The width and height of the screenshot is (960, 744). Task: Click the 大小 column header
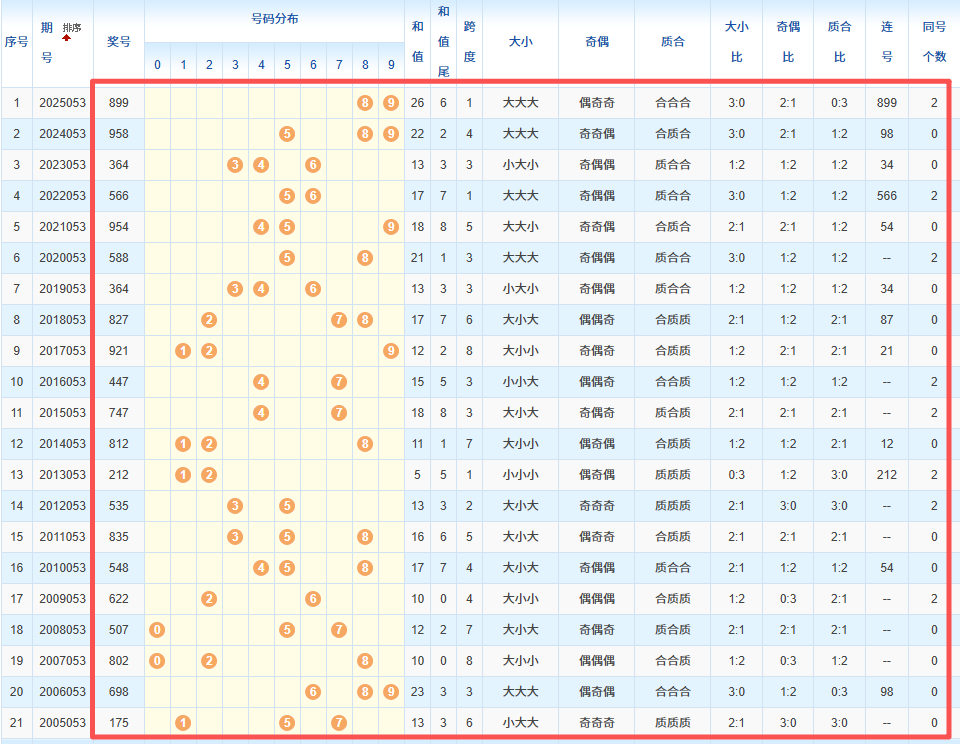pyautogui.click(x=520, y=42)
